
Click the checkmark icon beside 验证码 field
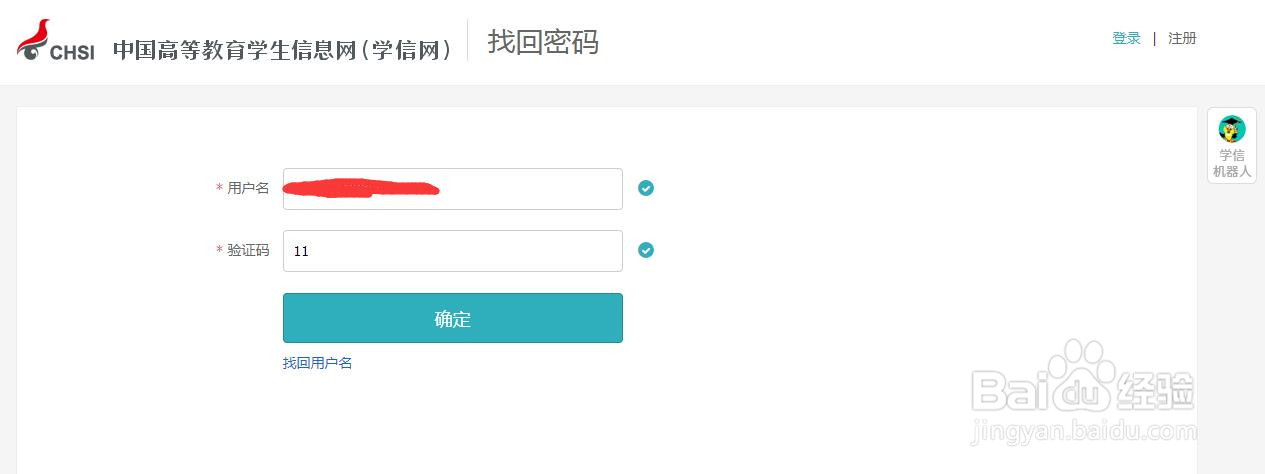pyautogui.click(x=646, y=250)
